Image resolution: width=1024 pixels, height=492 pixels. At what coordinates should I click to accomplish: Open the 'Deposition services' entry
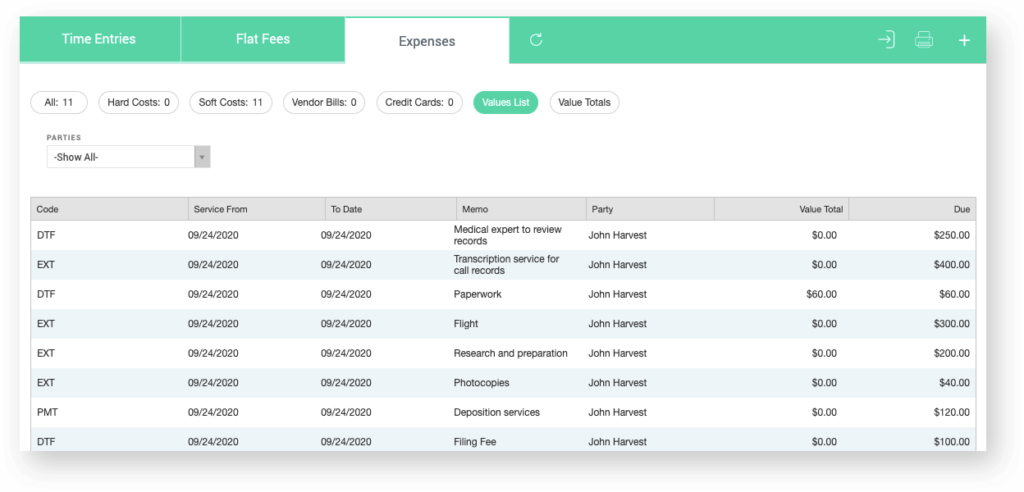click(x=496, y=412)
